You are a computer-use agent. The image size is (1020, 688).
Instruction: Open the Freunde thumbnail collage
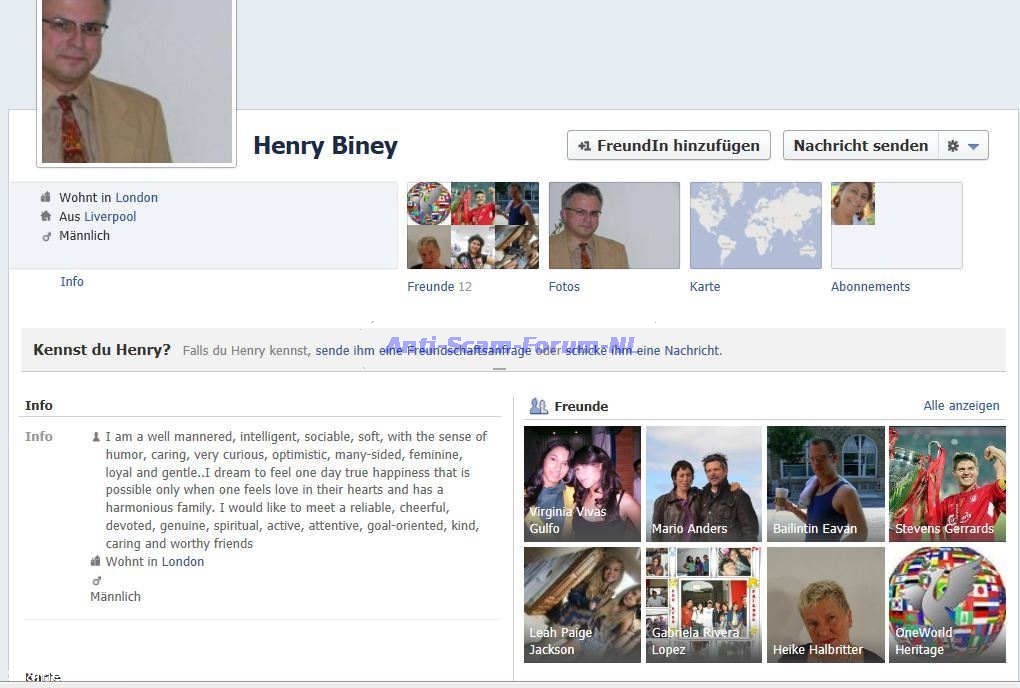(472, 225)
